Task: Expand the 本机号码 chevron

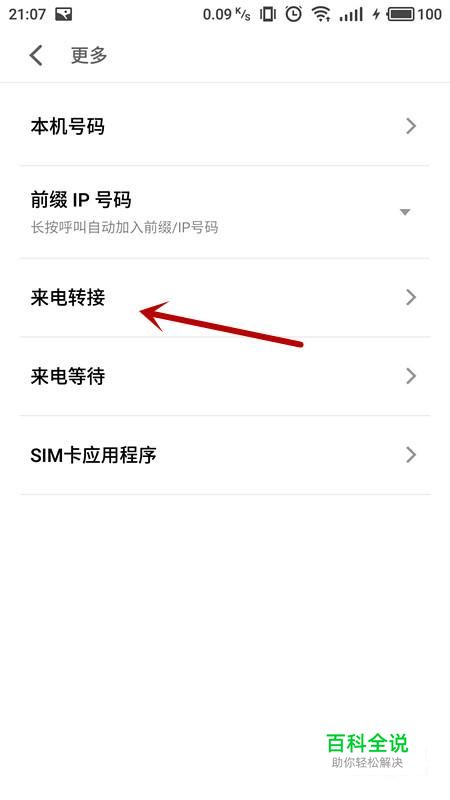Action: click(x=411, y=126)
